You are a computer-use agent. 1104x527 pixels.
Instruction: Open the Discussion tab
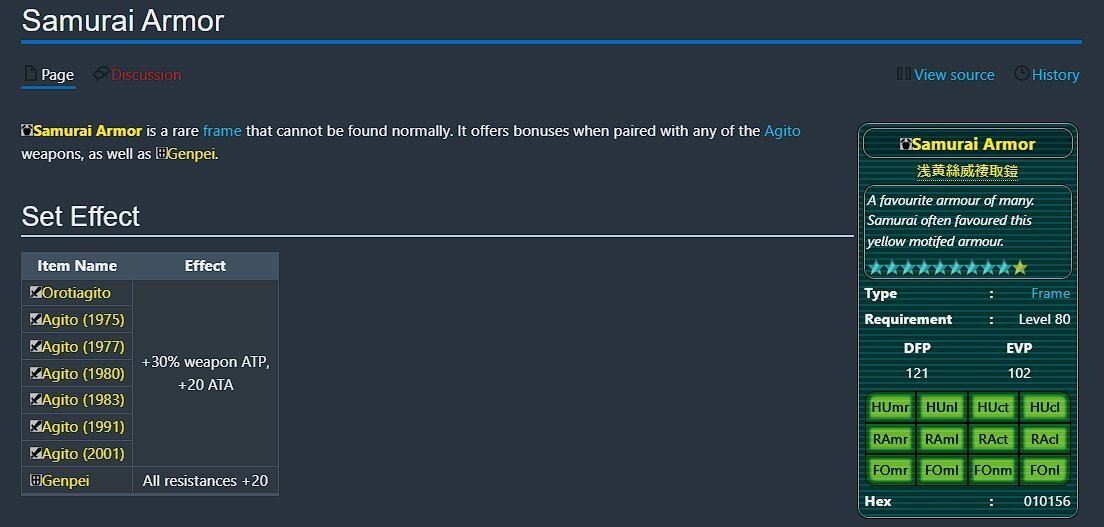[x=146, y=75]
